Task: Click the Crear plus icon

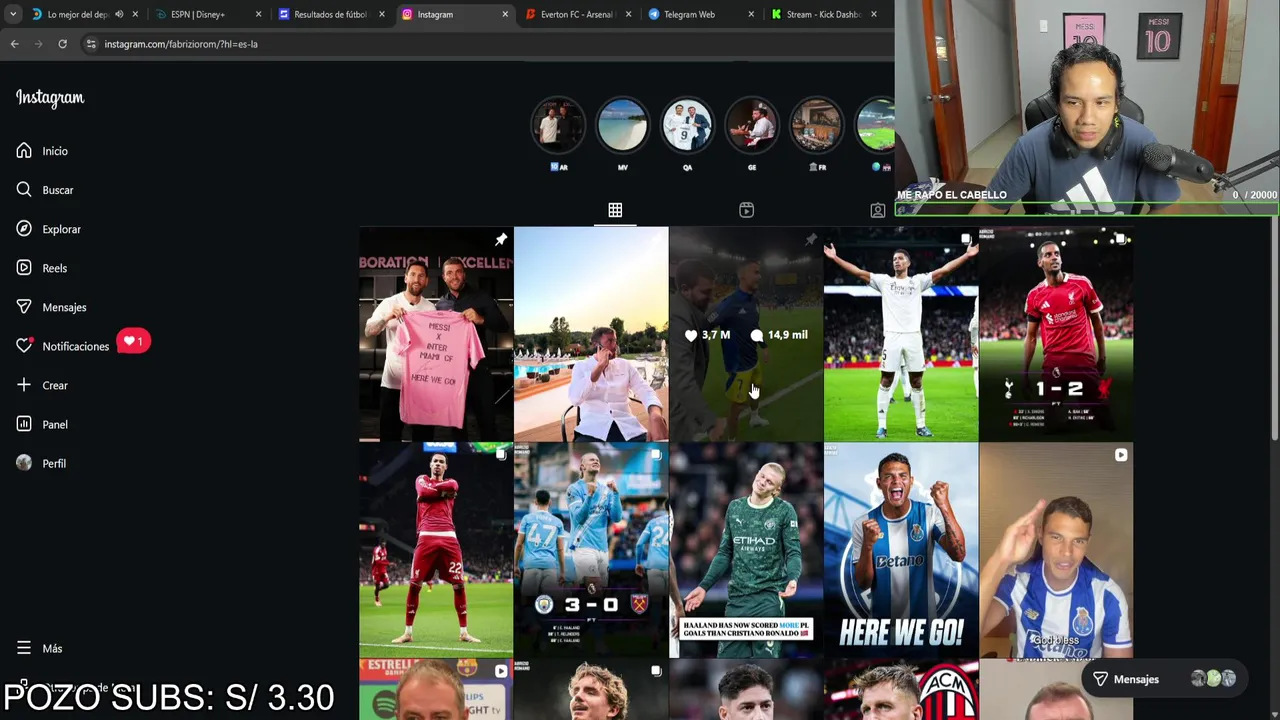Action: pos(24,385)
